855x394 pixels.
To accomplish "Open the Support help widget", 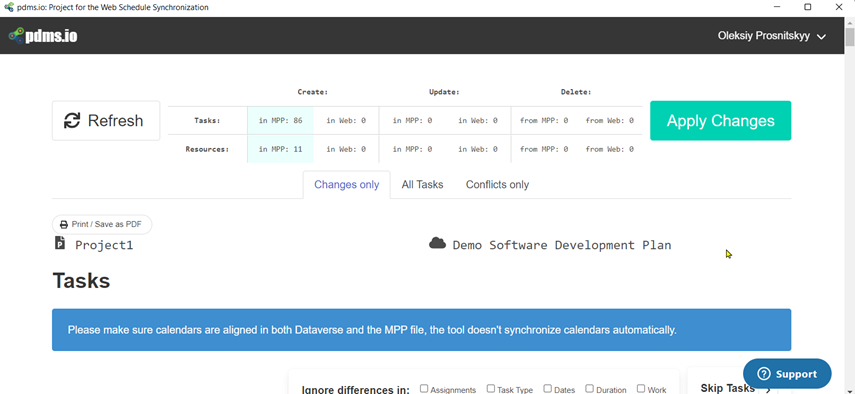I will pyautogui.click(x=787, y=374).
